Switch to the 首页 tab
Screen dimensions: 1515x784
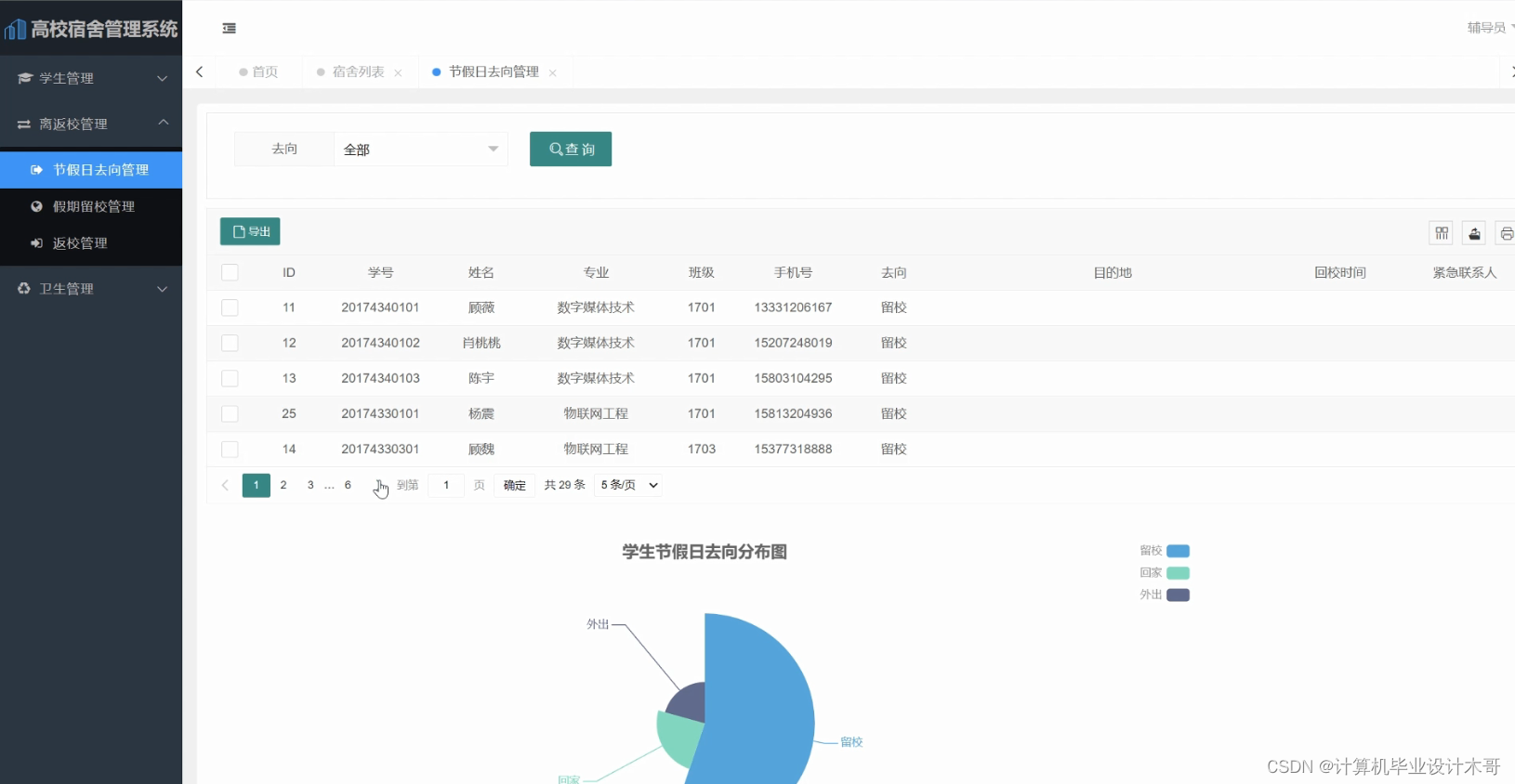tap(258, 72)
